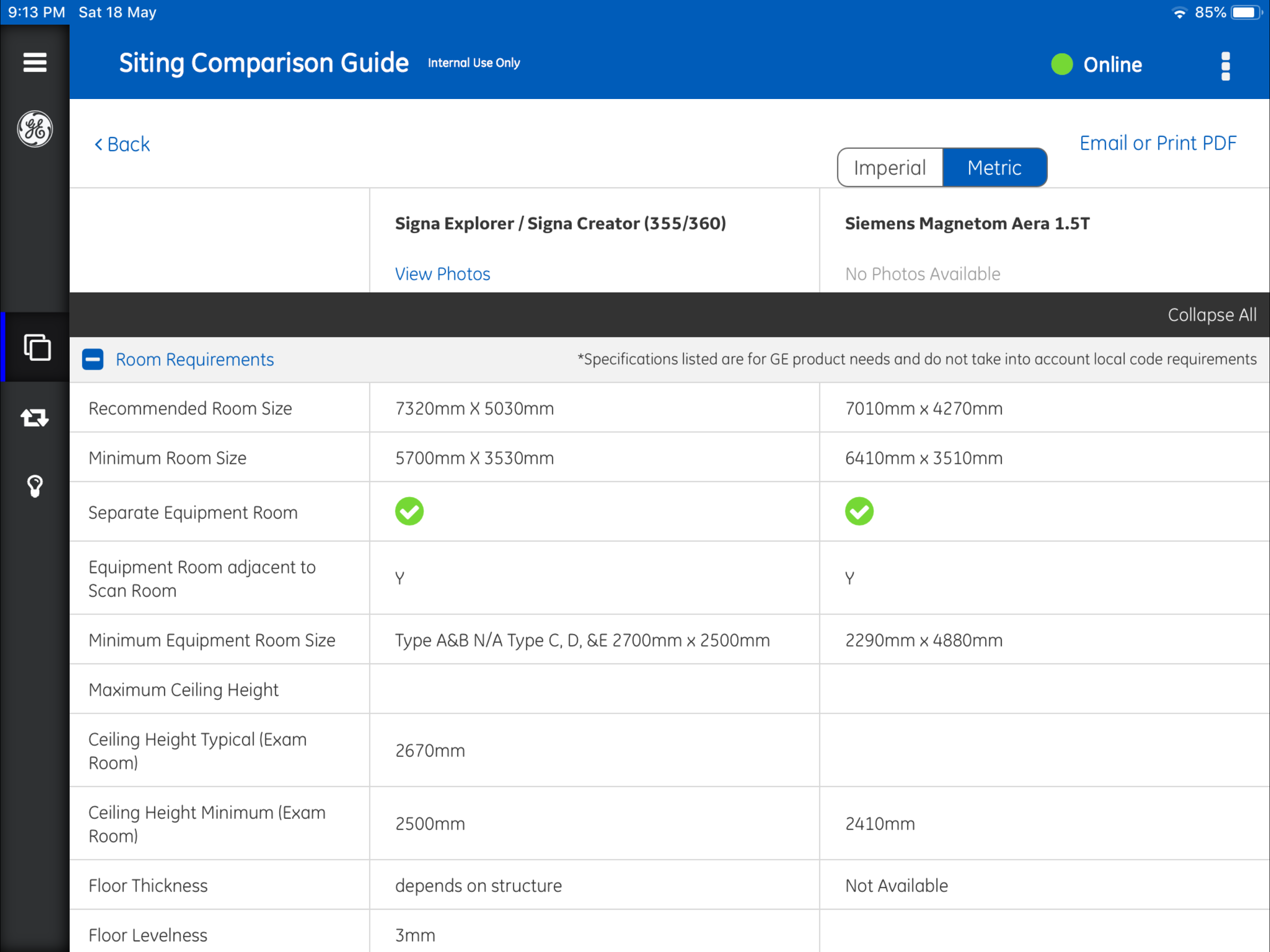This screenshot has height=952, width=1270.
Task: Tap No Photos Available text
Action: 922,274
